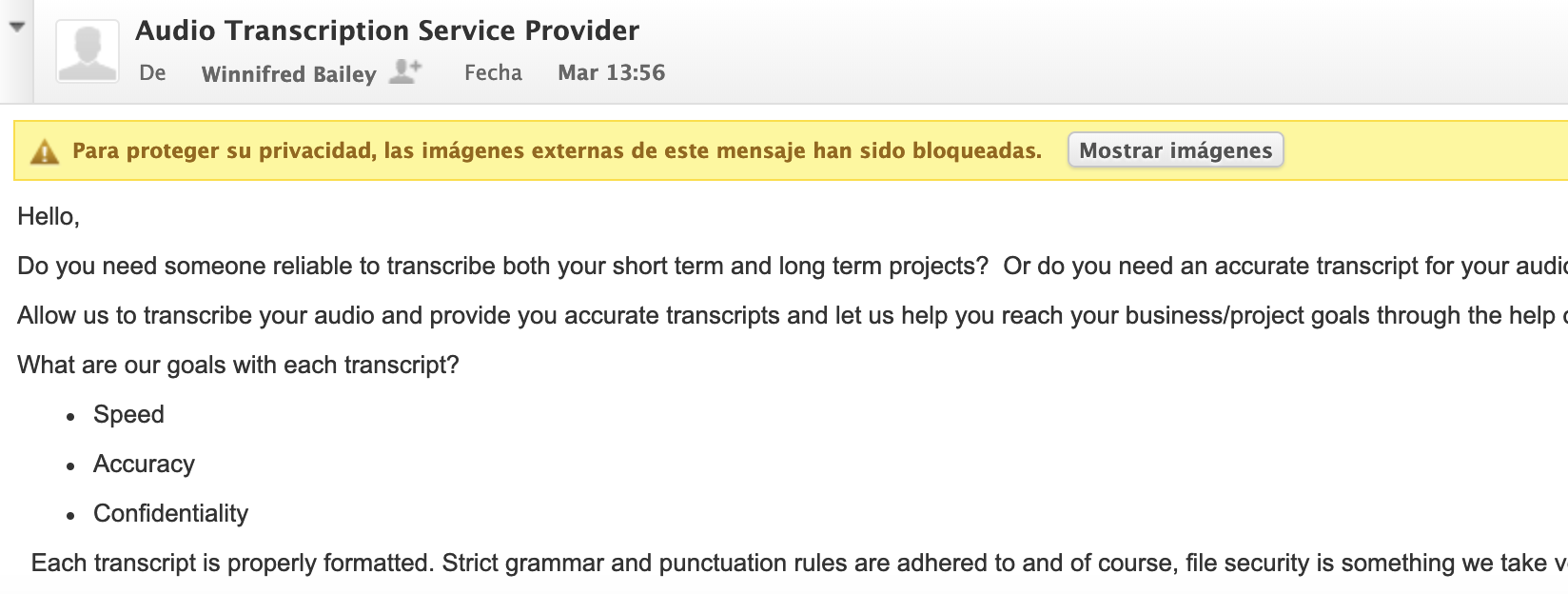
Task: Click the Accuracy bullet item
Action: tap(144, 465)
